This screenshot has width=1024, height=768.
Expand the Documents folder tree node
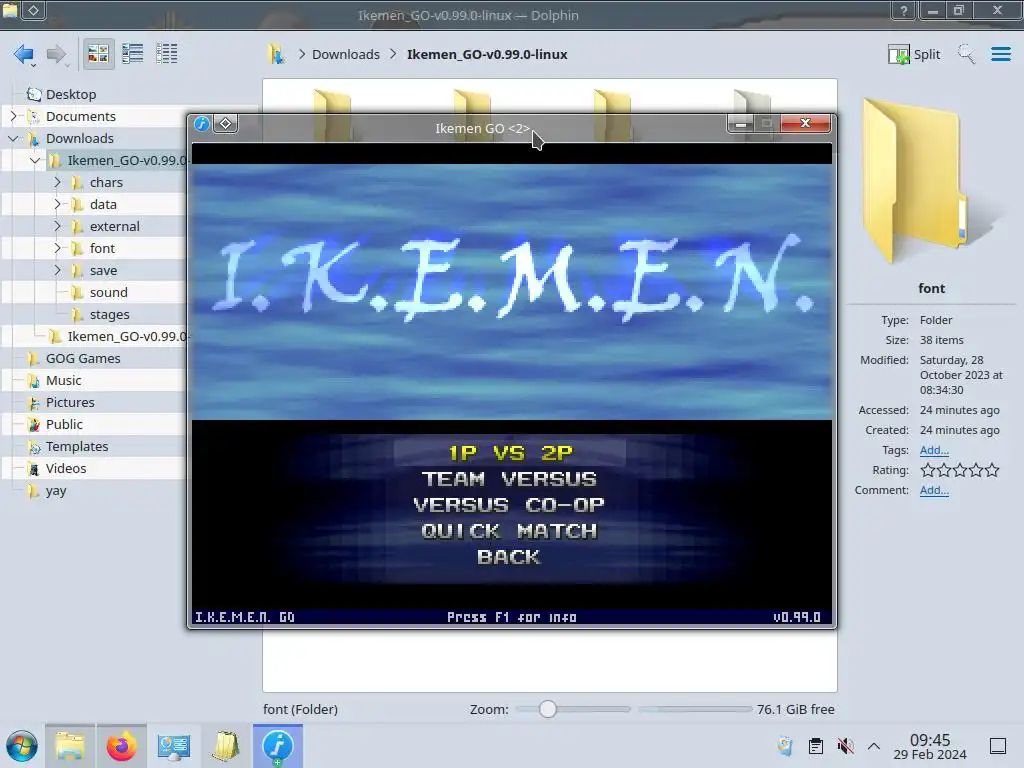point(13,116)
